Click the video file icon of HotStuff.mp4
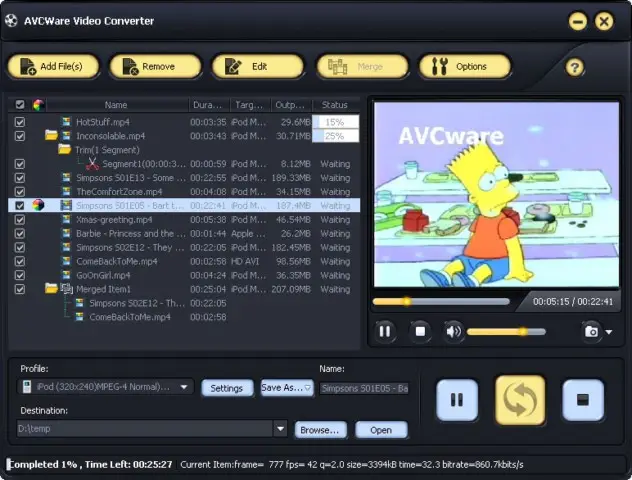 (66, 122)
